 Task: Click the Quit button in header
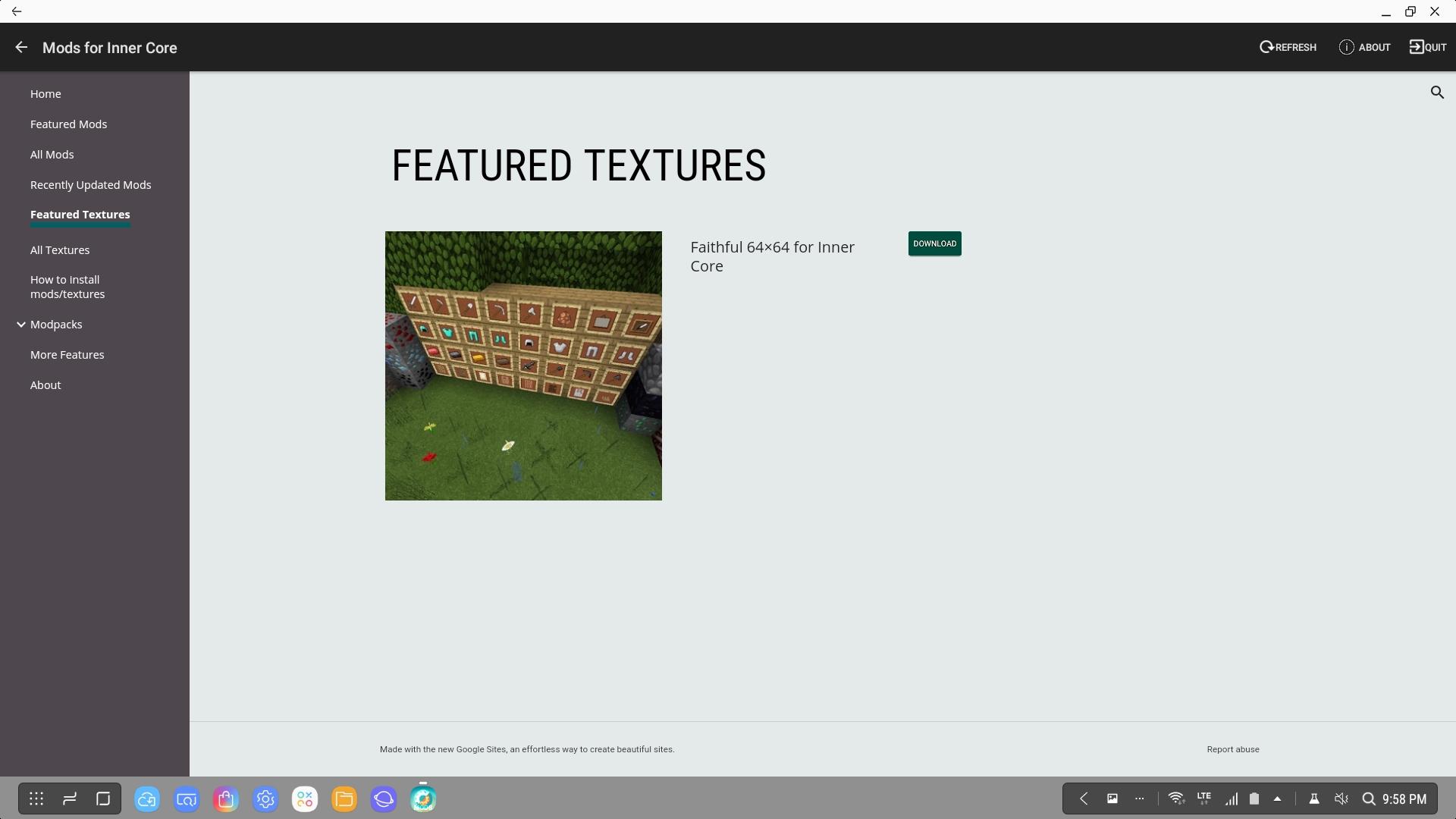click(1428, 47)
